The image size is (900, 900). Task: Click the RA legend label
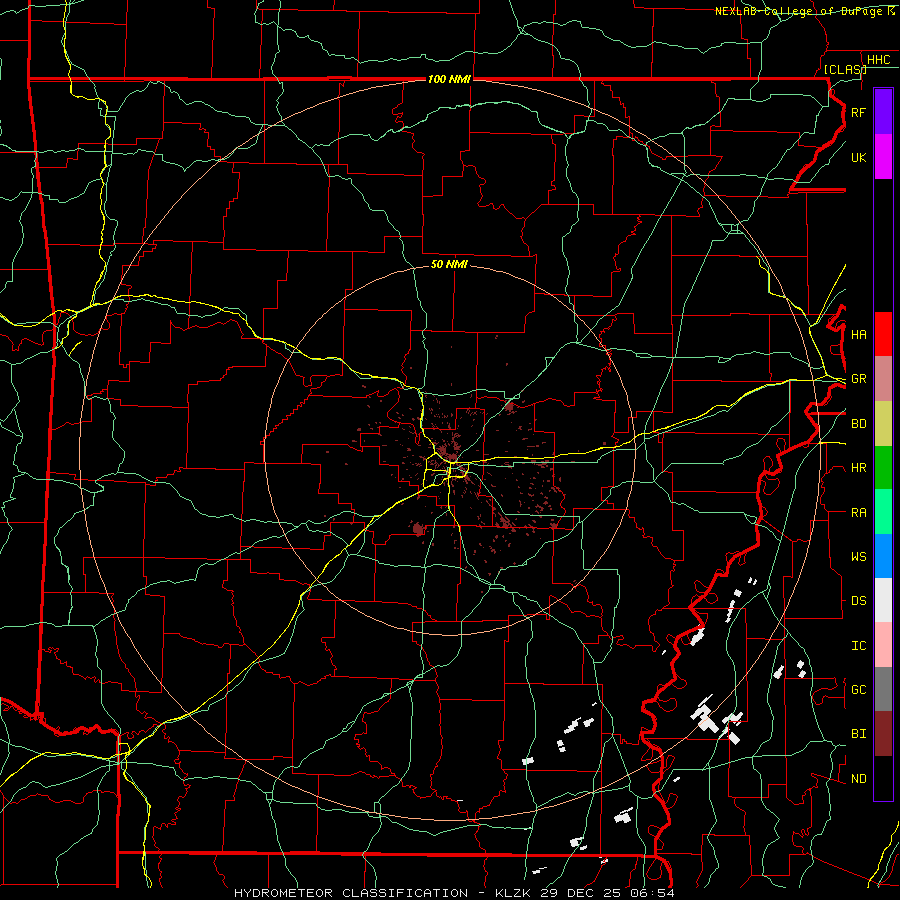[x=858, y=513]
